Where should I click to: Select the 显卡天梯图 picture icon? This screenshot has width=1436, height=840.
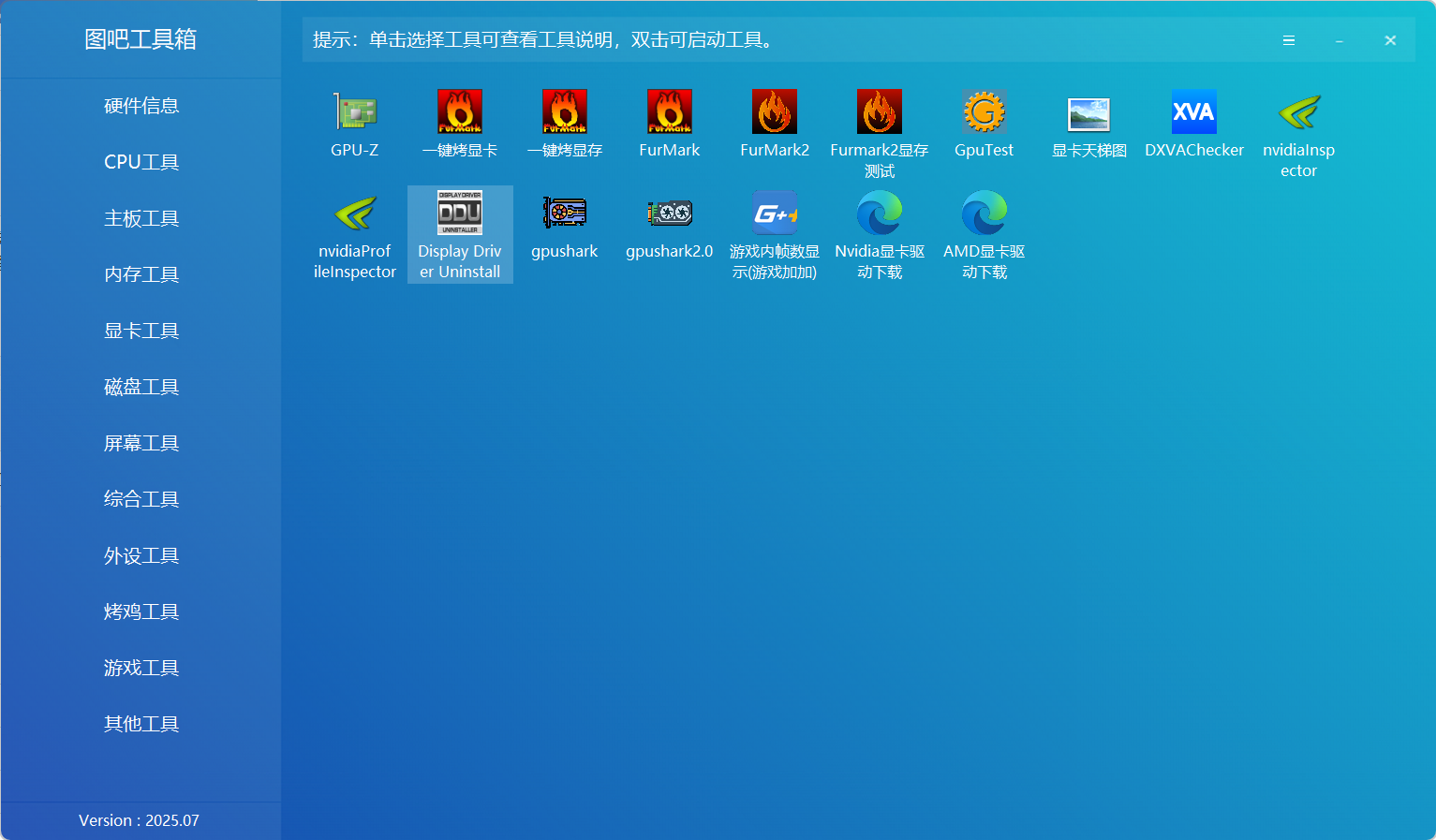pyautogui.click(x=1089, y=112)
